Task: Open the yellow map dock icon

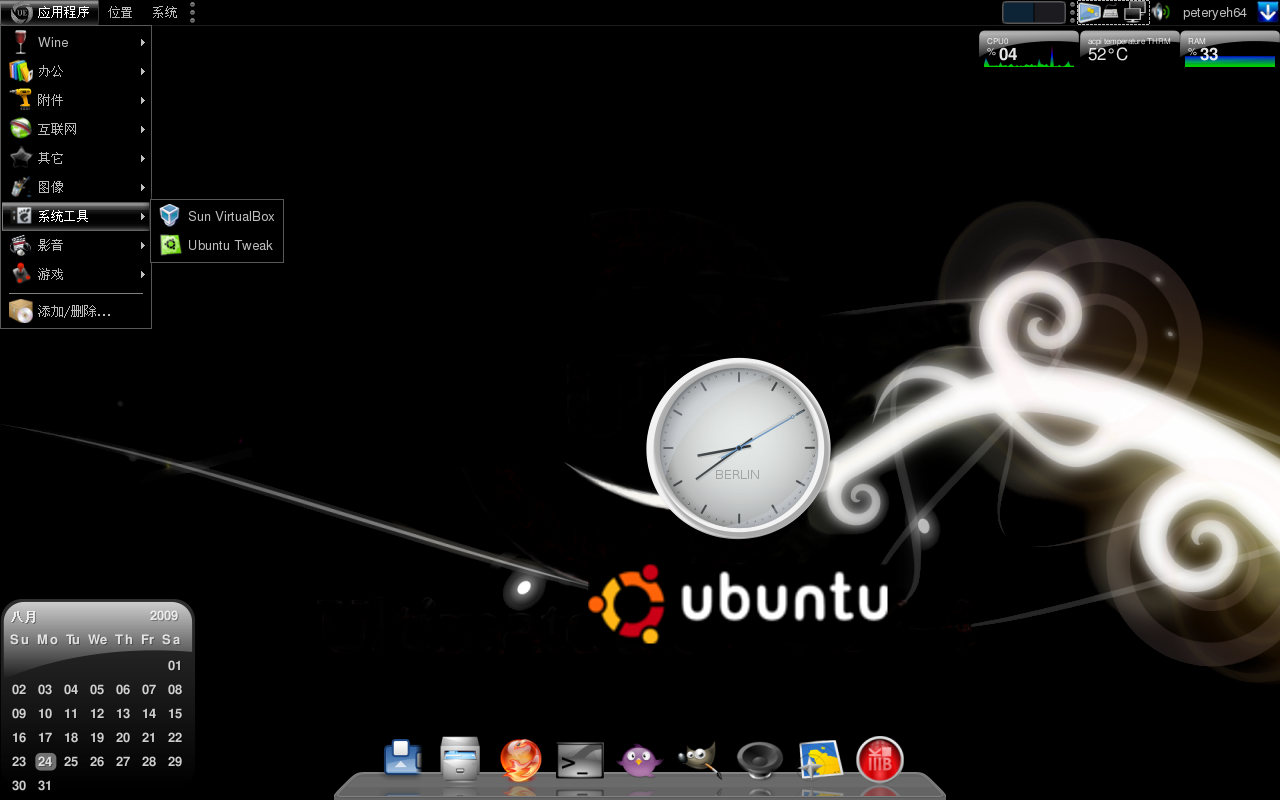Action: [x=820, y=760]
